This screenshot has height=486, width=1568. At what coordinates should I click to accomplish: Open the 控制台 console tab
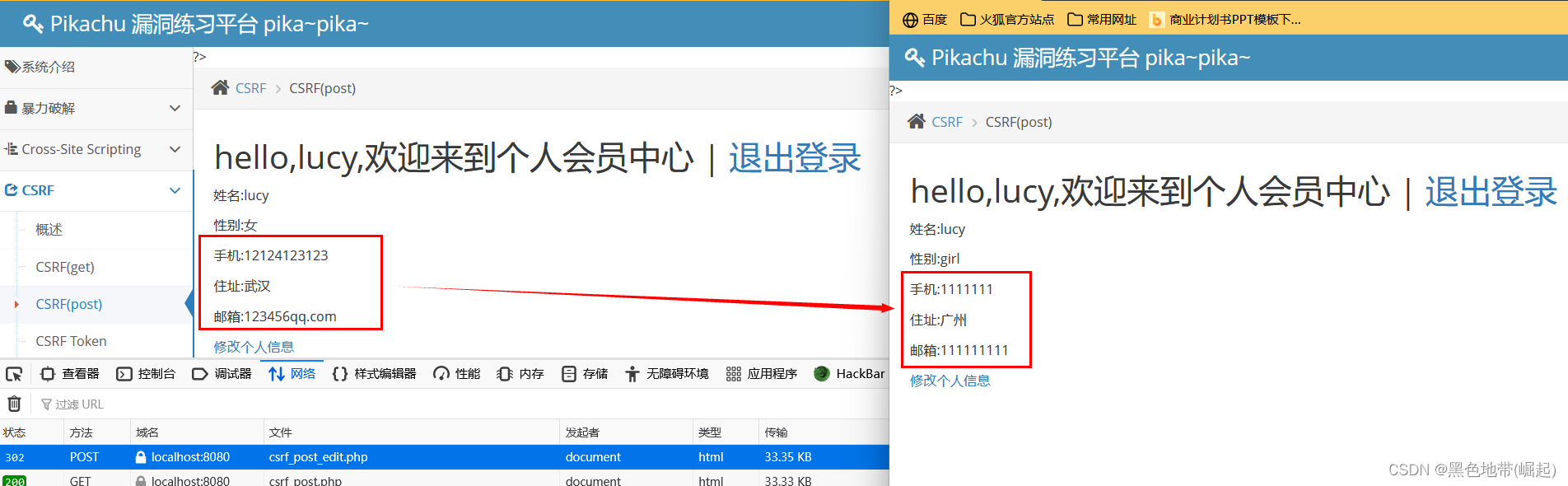pyautogui.click(x=146, y=374)
